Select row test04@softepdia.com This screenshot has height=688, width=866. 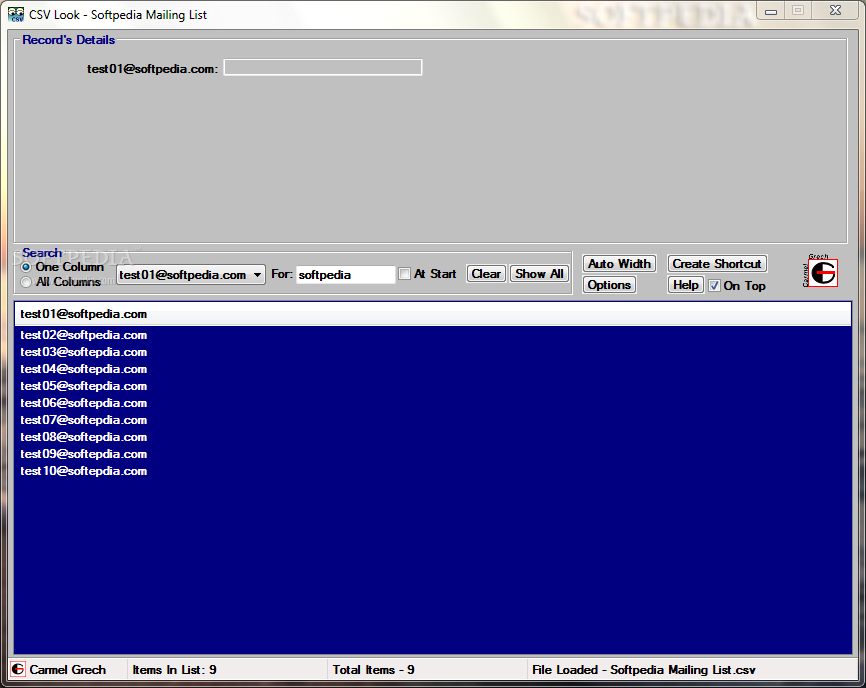coord(432,369)
